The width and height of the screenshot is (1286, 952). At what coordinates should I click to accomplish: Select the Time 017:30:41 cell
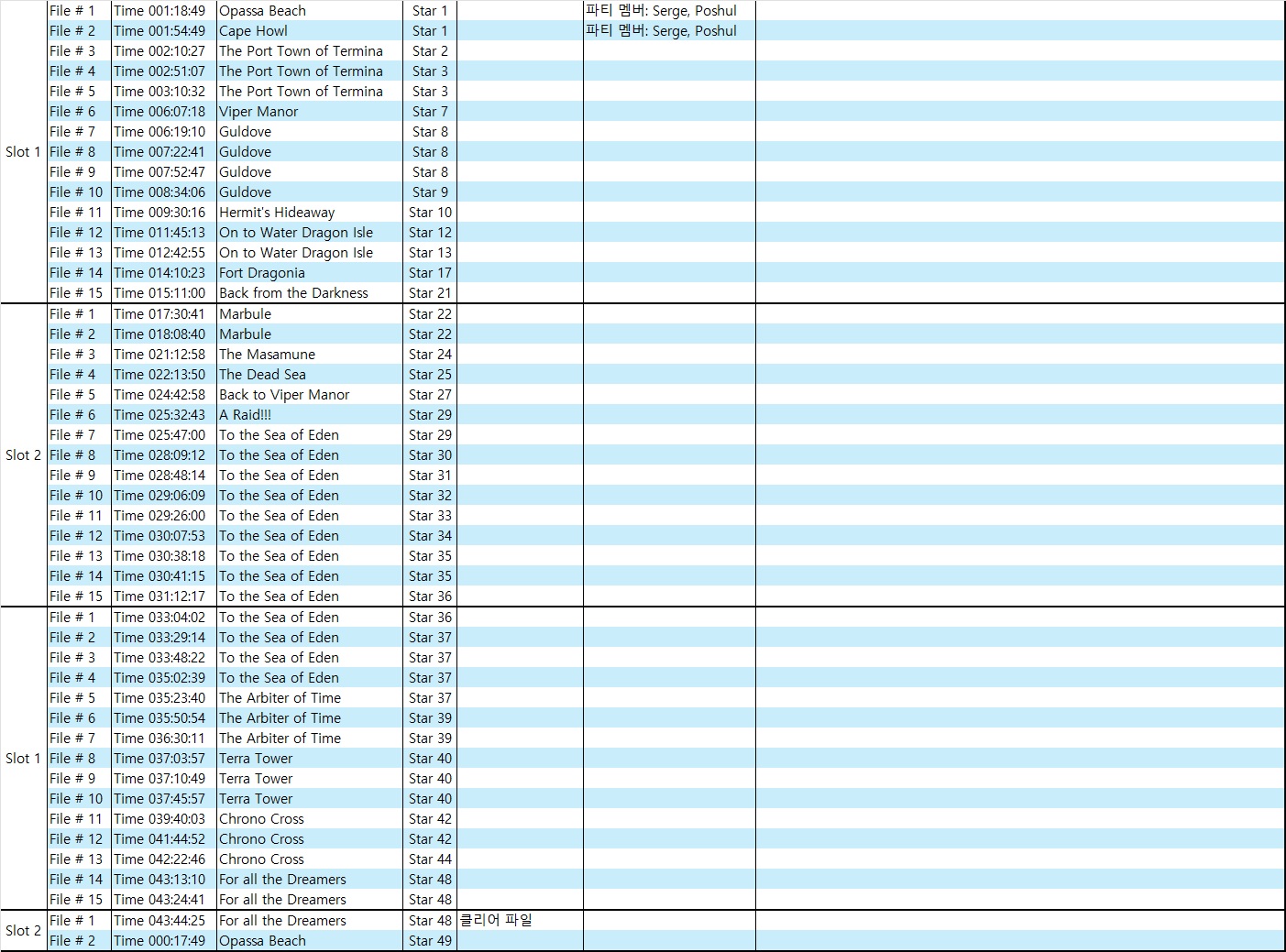click(164, 314)
